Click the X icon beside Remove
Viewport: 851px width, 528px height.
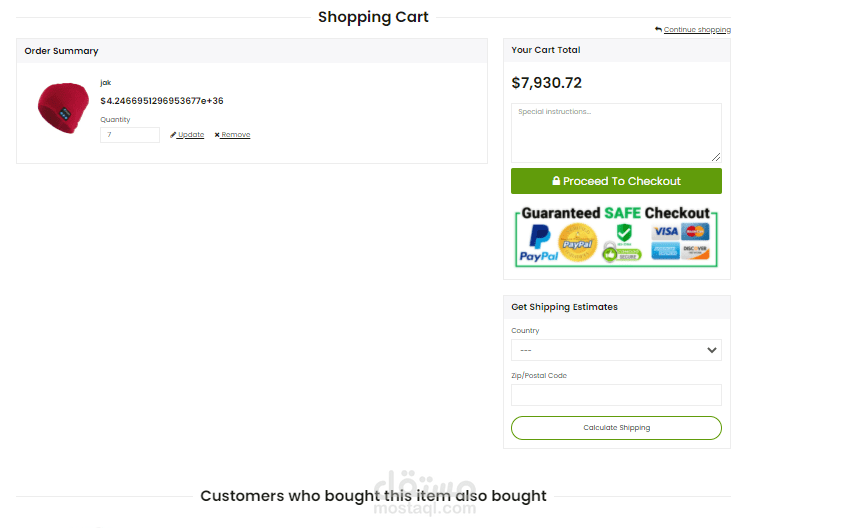[x=217, y=135]
